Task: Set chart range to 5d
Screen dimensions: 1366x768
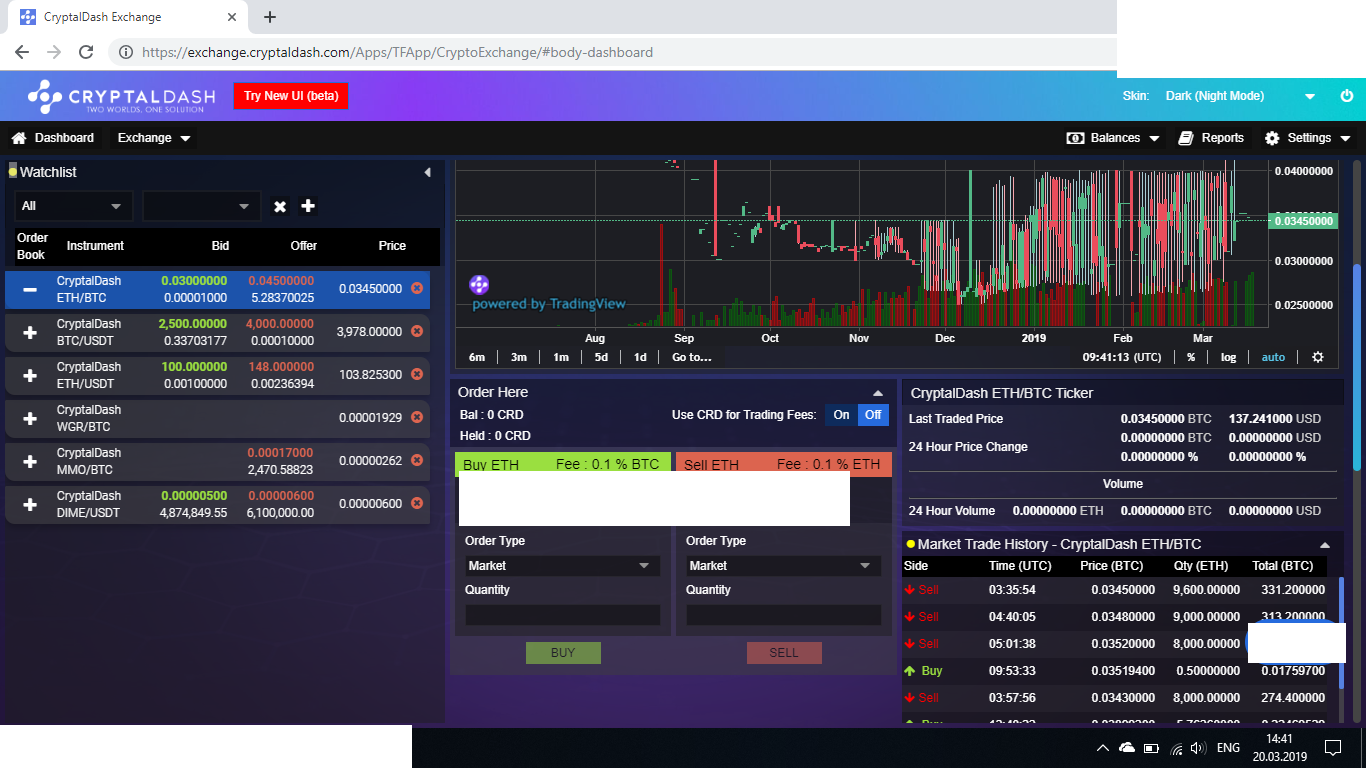Action: [601, 357]
